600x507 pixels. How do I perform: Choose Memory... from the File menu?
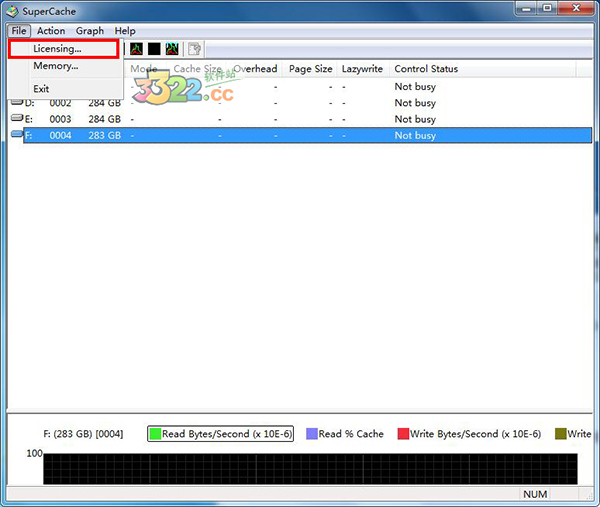coord(65,66)
